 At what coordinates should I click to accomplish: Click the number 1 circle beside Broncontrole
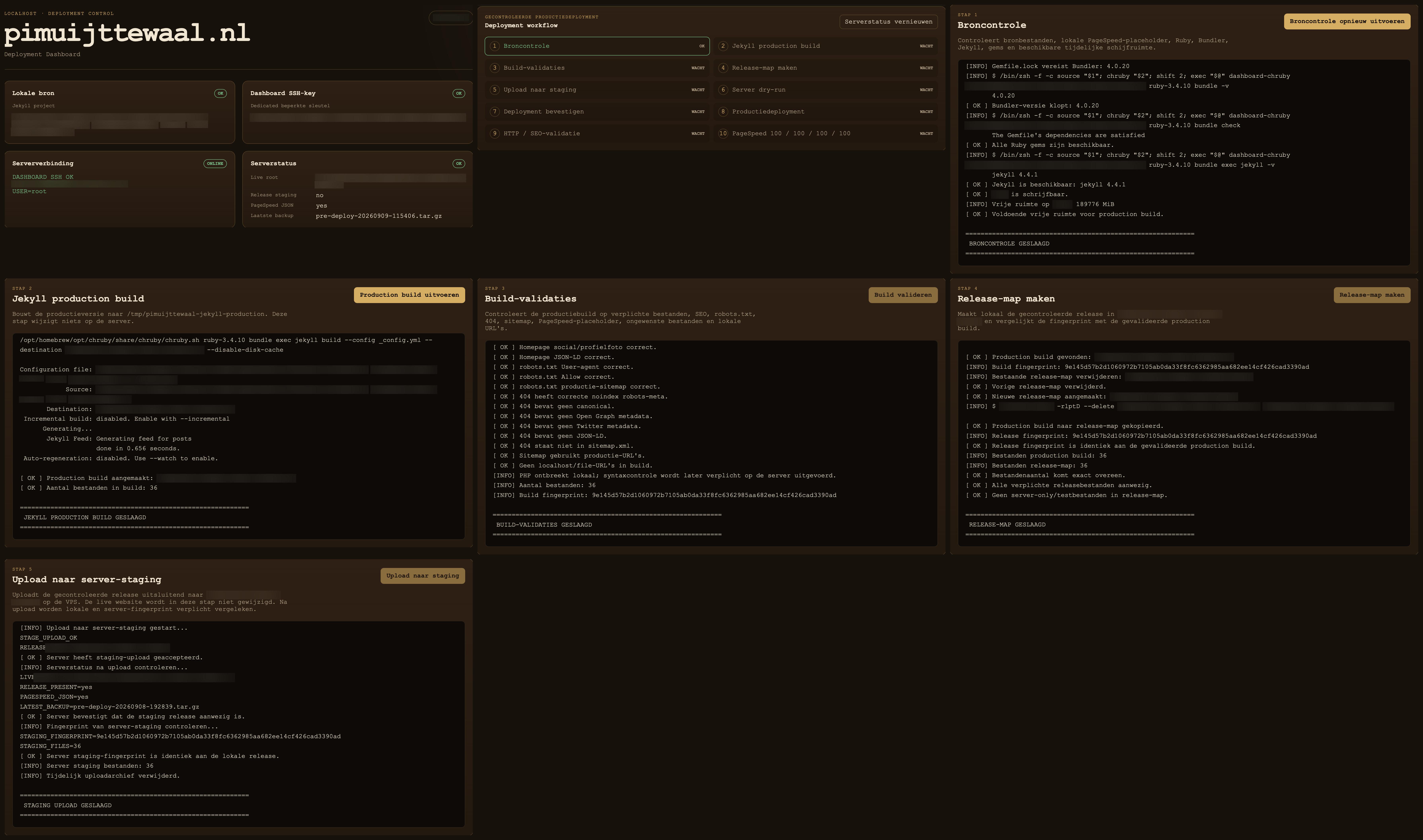point(495,46)
